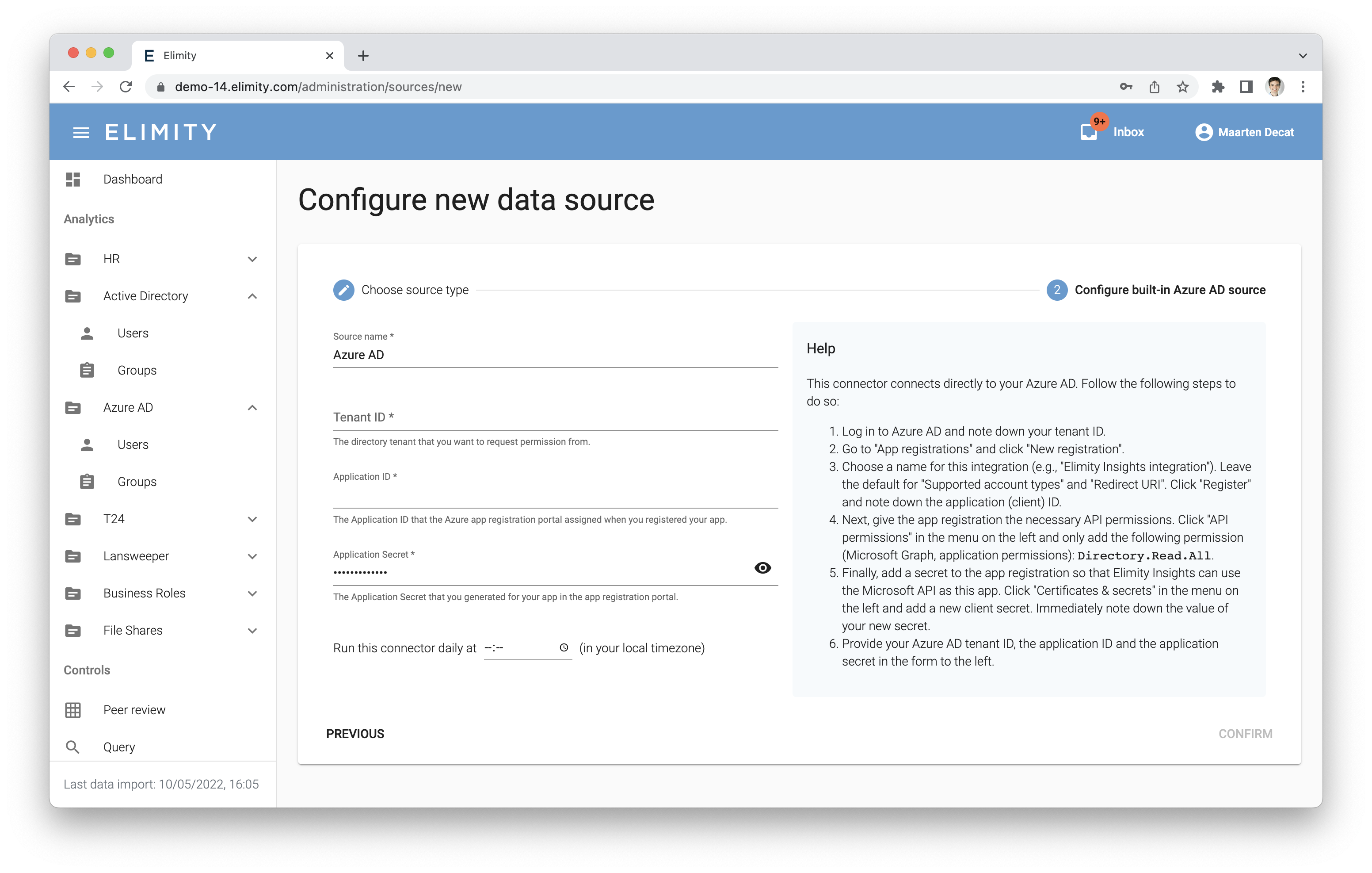Click the Maarten Decat account icon
This screenshot has width=1372, height=873.
[1203, 132]
